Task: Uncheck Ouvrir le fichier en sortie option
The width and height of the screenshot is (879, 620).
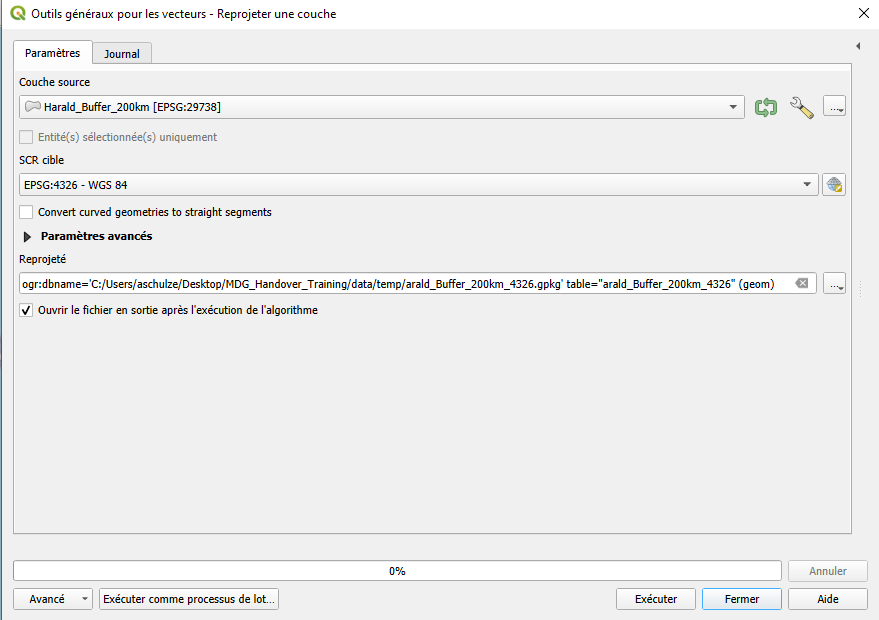Action: pyautogui.click(x=27, y=310)
